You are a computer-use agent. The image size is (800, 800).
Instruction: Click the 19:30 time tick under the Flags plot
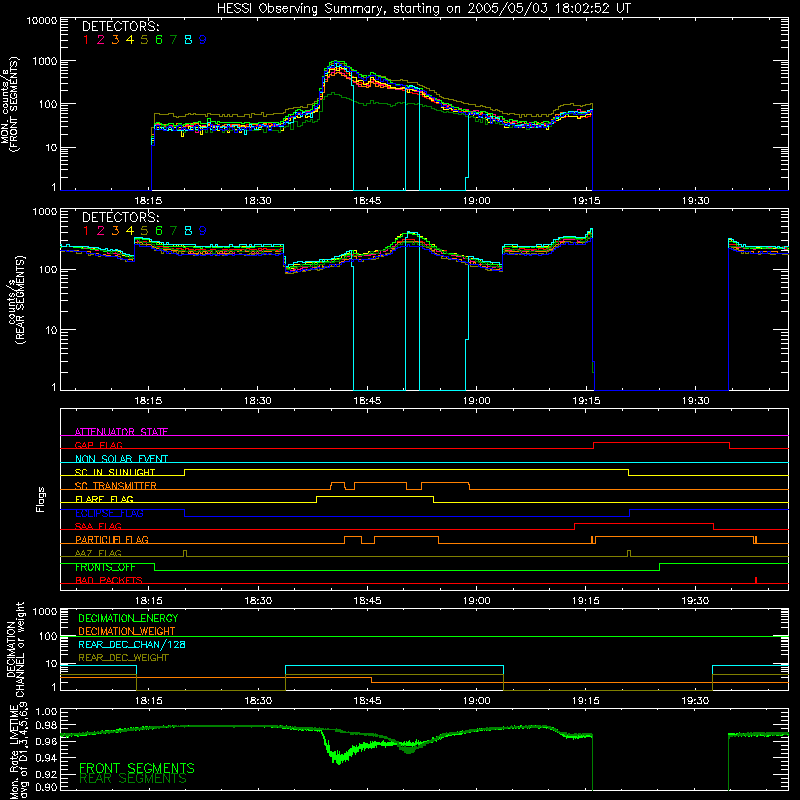695,601
